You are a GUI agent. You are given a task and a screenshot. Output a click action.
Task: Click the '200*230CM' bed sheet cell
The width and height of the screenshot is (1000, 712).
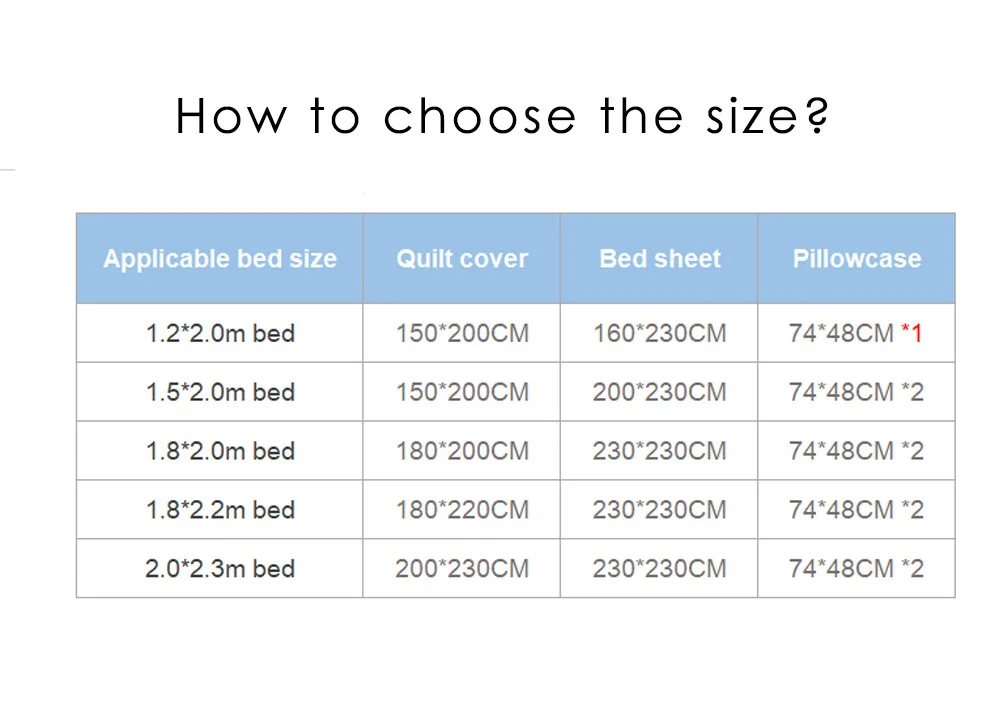pos(659,392)
